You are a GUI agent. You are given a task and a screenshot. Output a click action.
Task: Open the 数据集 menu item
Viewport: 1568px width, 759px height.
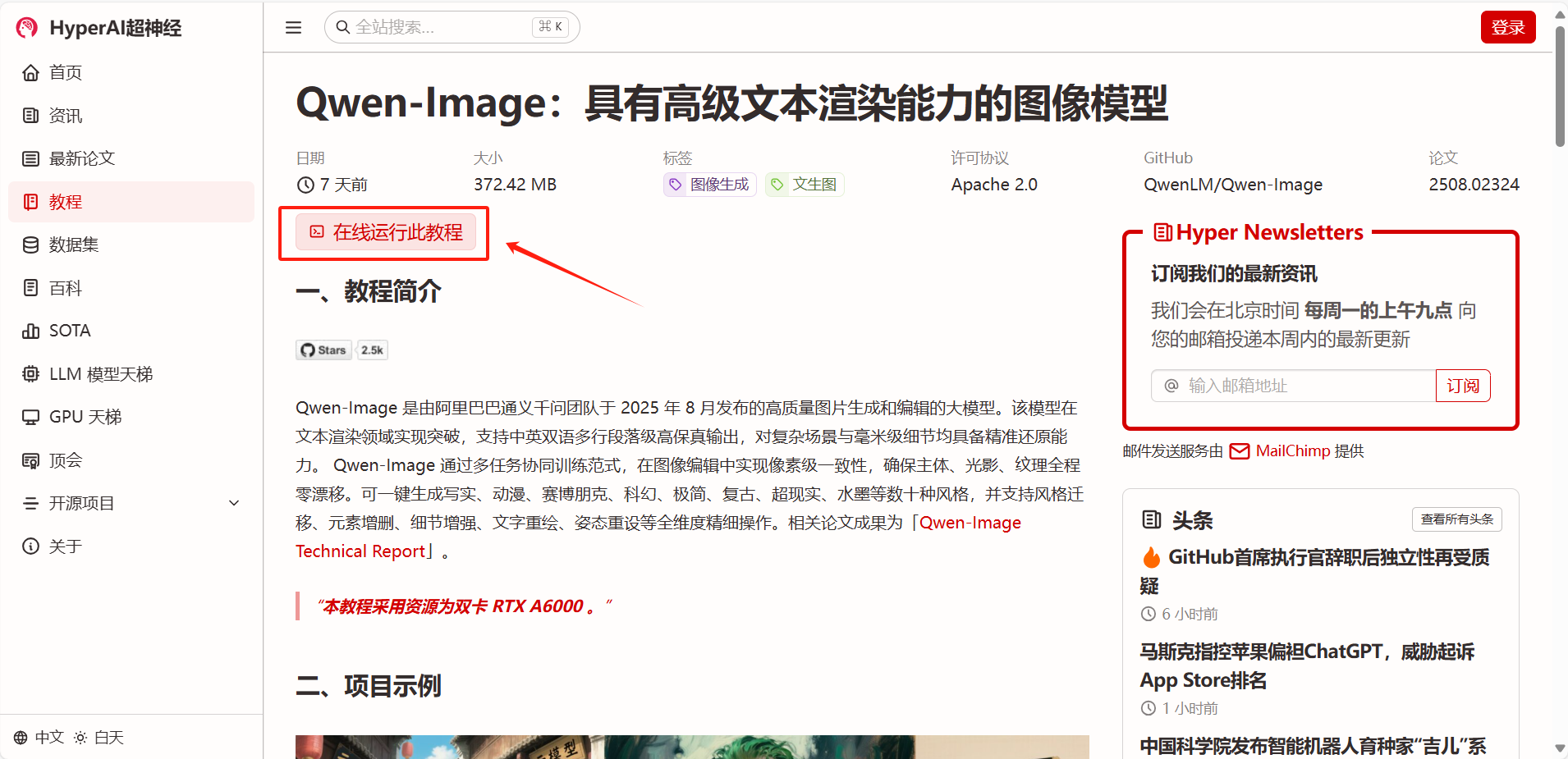tap(73, 245)
